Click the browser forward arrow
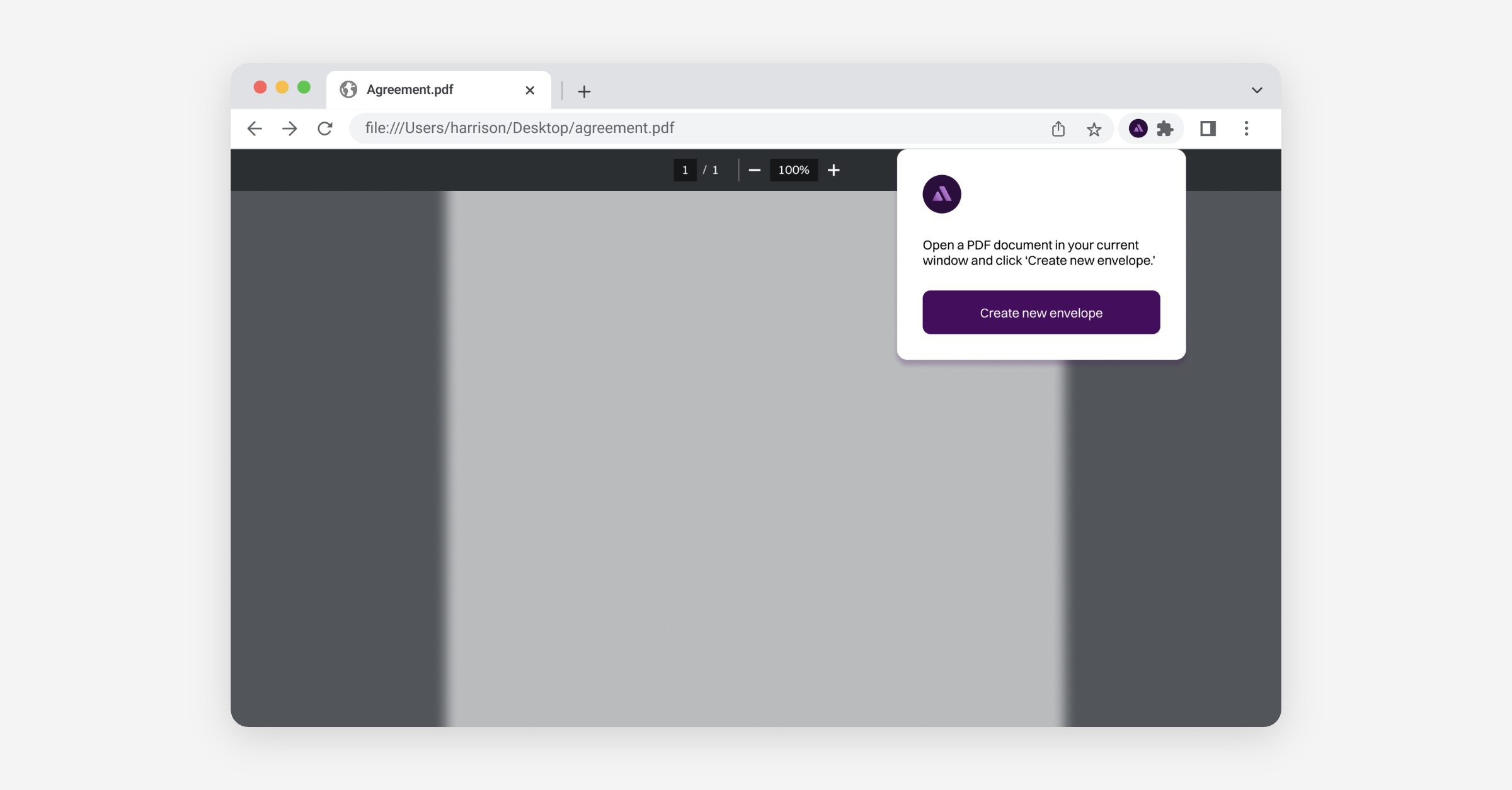Viewport: 1512px width, 790px height. point(290,129)
